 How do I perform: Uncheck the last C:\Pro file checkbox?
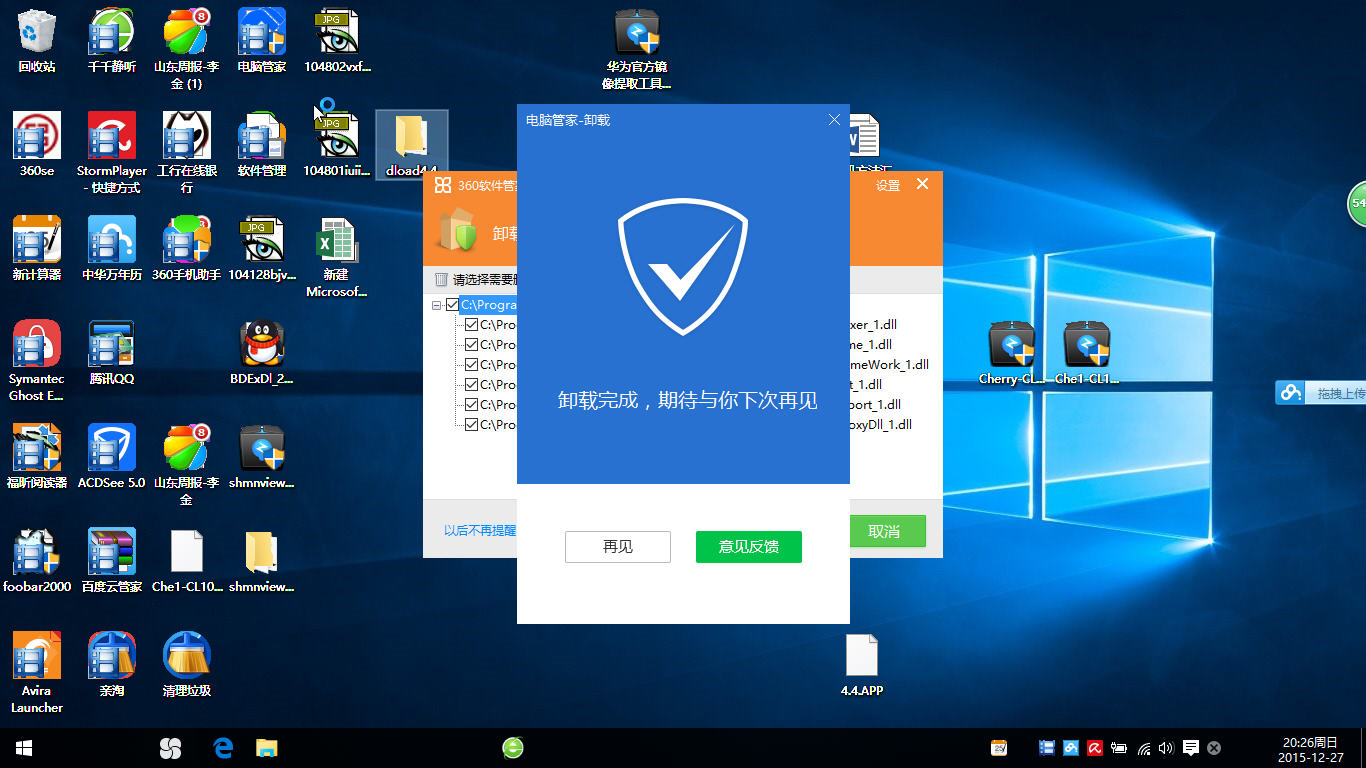(x=472, y=425)
